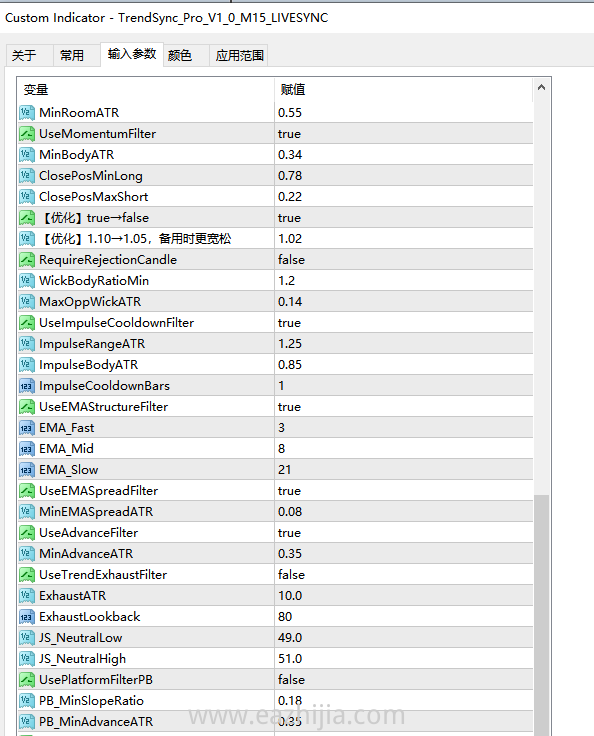The width and height of the screenshot is (594, 736).
Task: Click the ImpulseCooldownBars integer icon
Action: point(27,386)
